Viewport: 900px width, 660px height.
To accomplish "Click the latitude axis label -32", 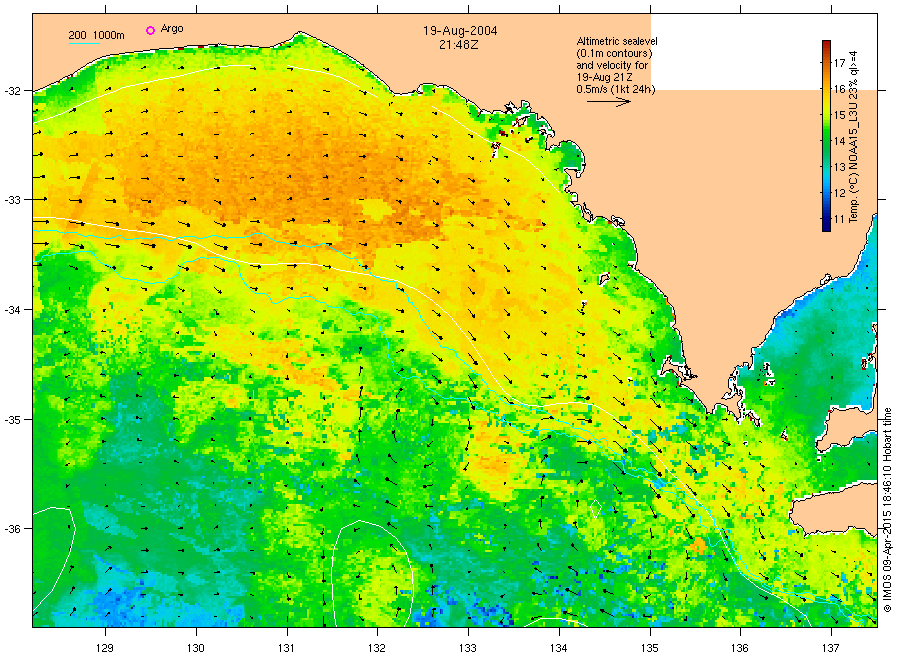I will click(12, 91).
